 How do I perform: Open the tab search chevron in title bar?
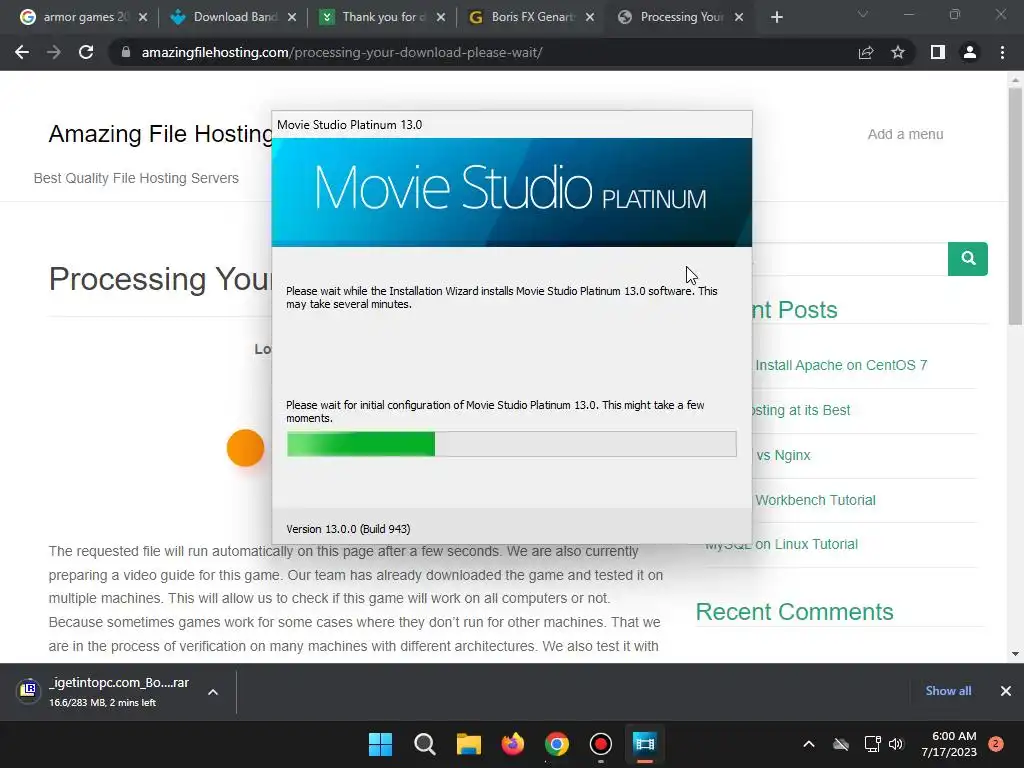click(x=863, y=14)
